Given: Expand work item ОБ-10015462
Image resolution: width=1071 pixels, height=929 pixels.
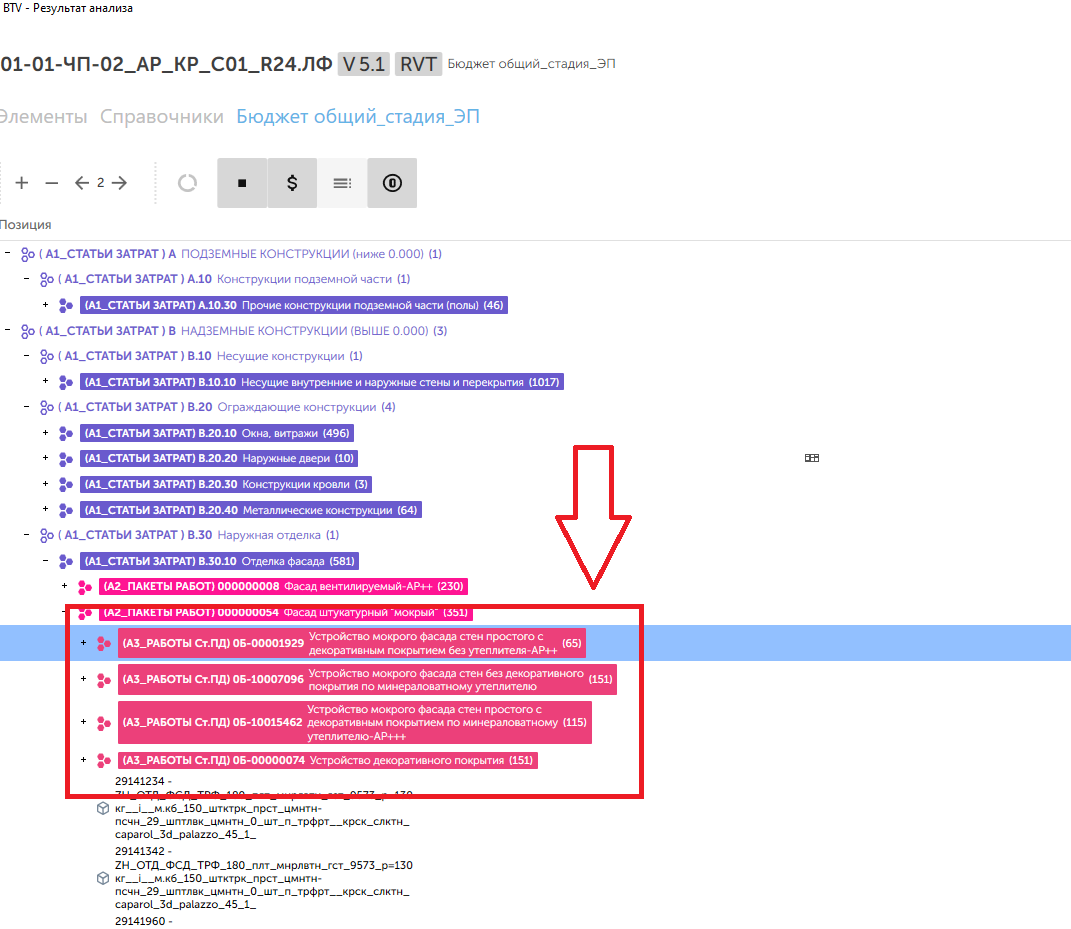Looking at the screenshot, I should [x=84, y=721].
